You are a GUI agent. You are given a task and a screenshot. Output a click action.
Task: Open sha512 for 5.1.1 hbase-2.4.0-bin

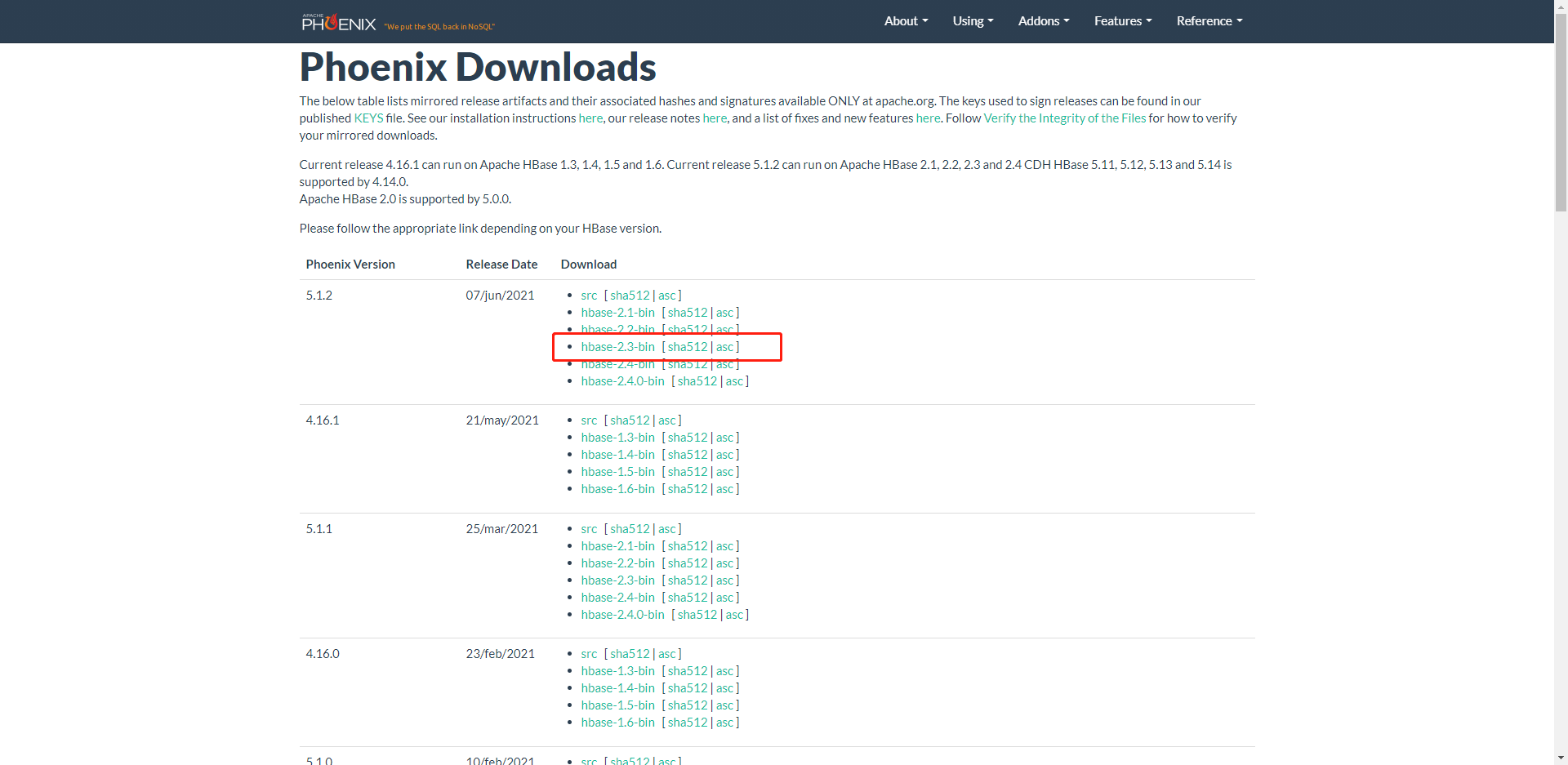pyautogui.click(x=697, y=615)
